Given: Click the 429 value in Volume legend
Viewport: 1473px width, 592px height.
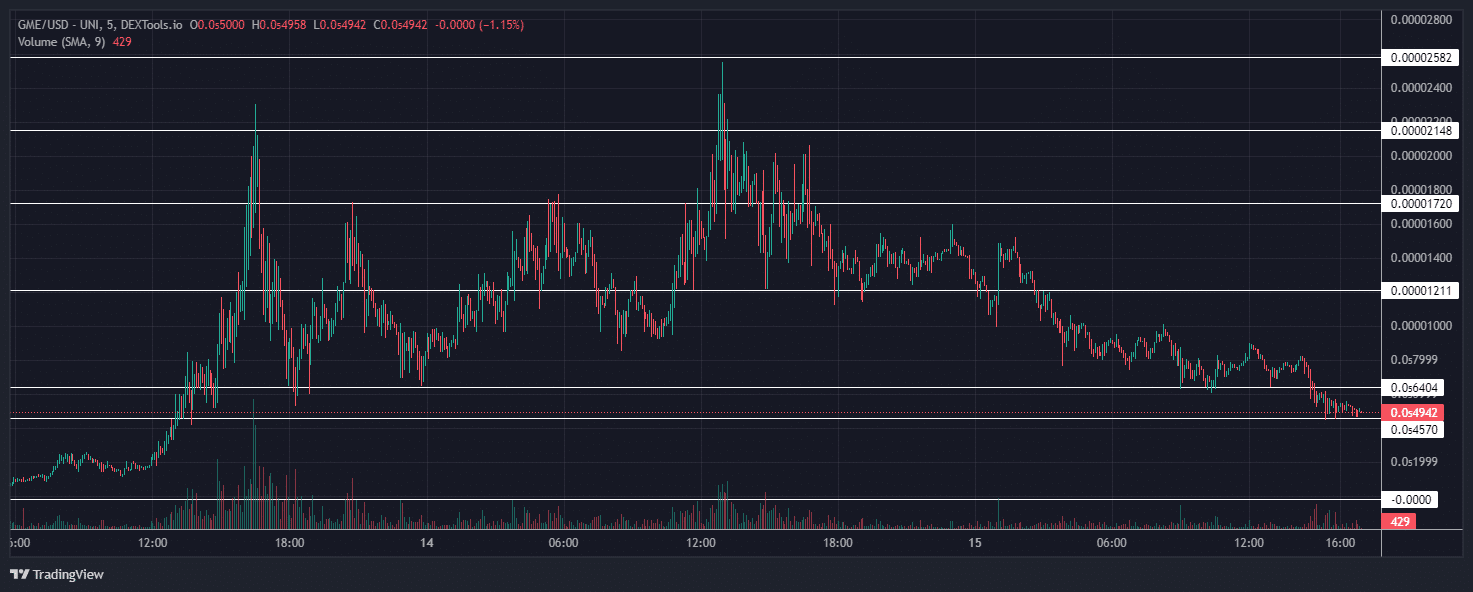Looking at the screenshot, I should click(x=124, y=42).
